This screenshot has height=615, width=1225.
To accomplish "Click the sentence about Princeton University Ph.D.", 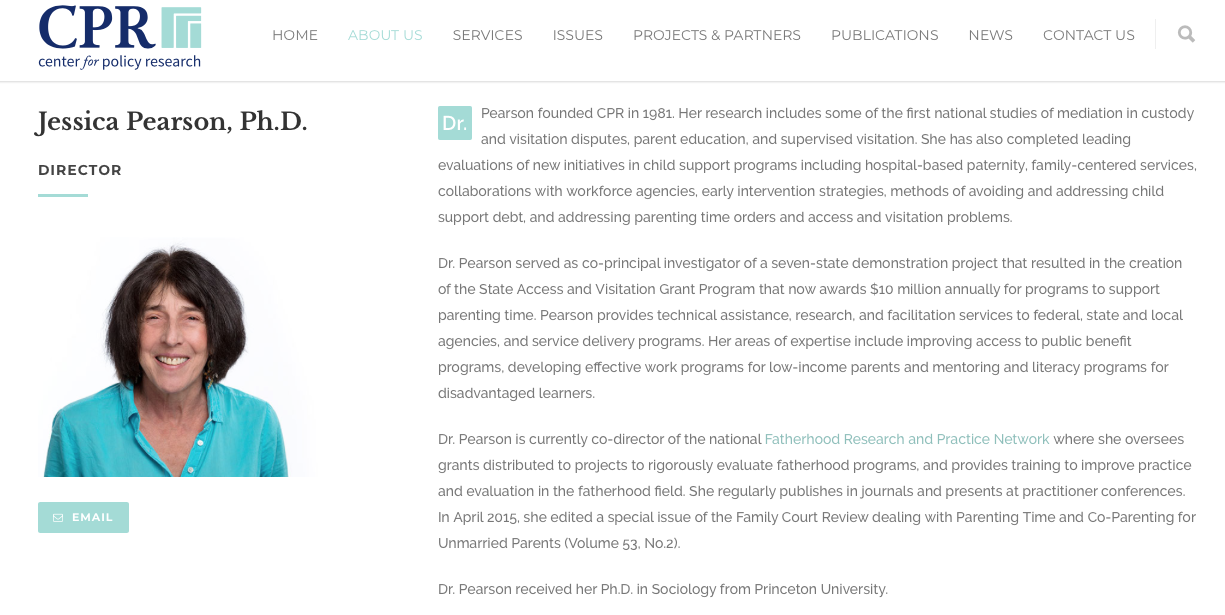I will point(662,589).
